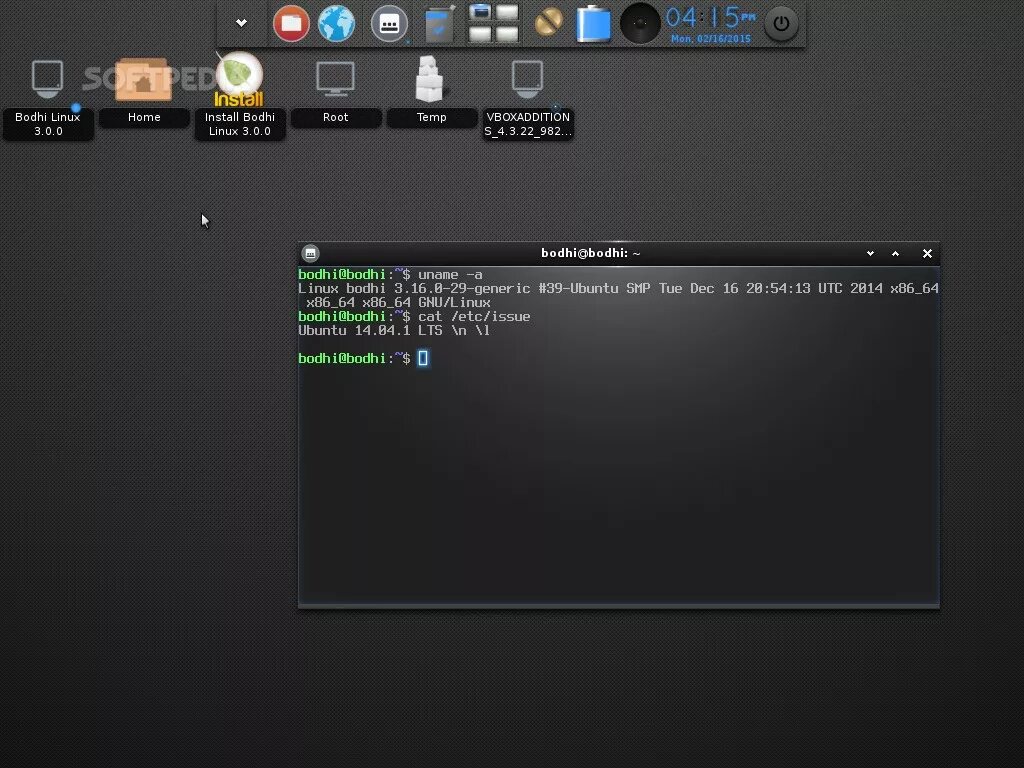This screenshot has height=768, width=1024.
Task: Minimize the terminal with the down chevron
Action: (870, 253)
